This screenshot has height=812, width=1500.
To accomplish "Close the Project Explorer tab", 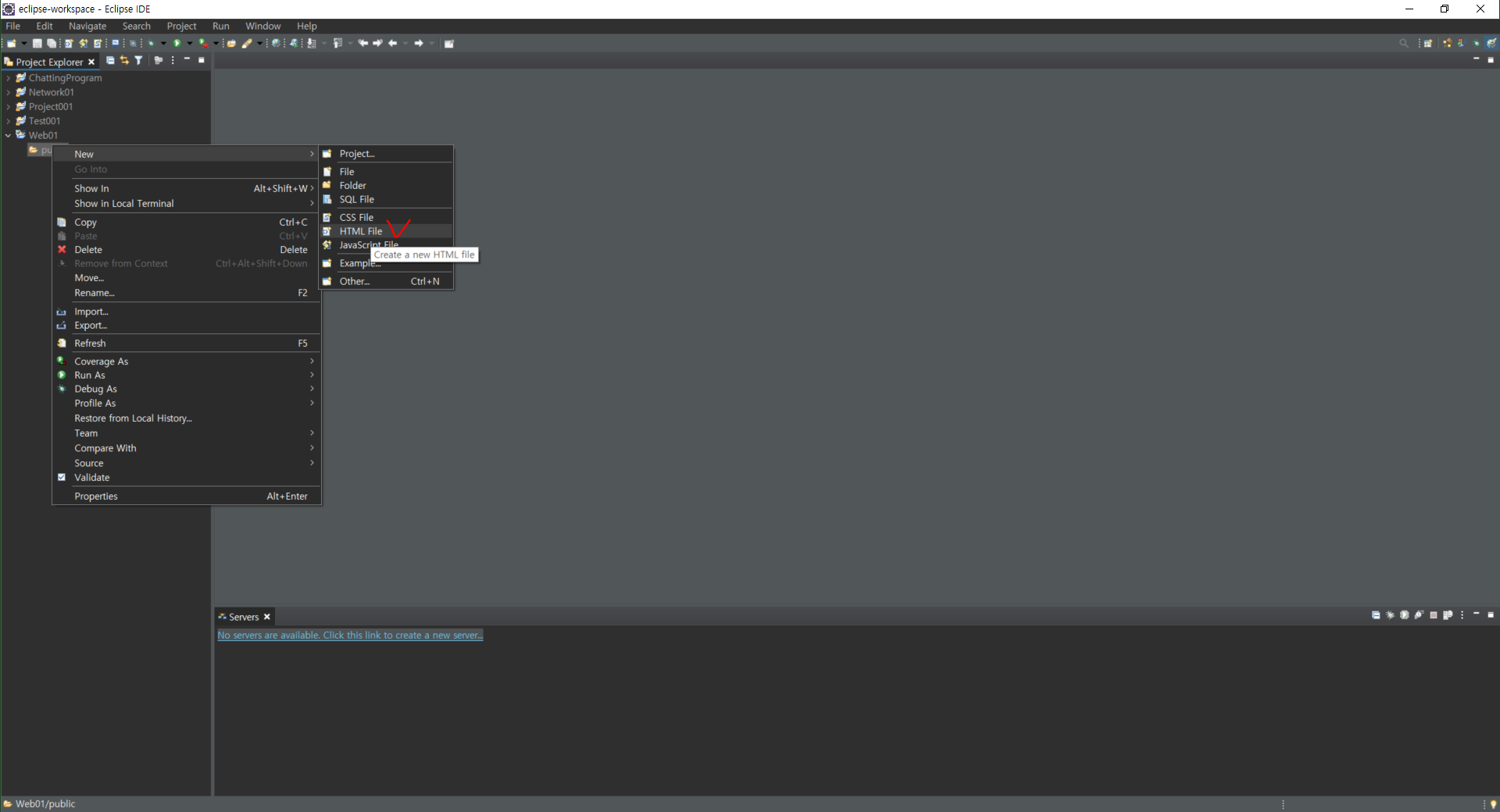I will click(91, 62).
